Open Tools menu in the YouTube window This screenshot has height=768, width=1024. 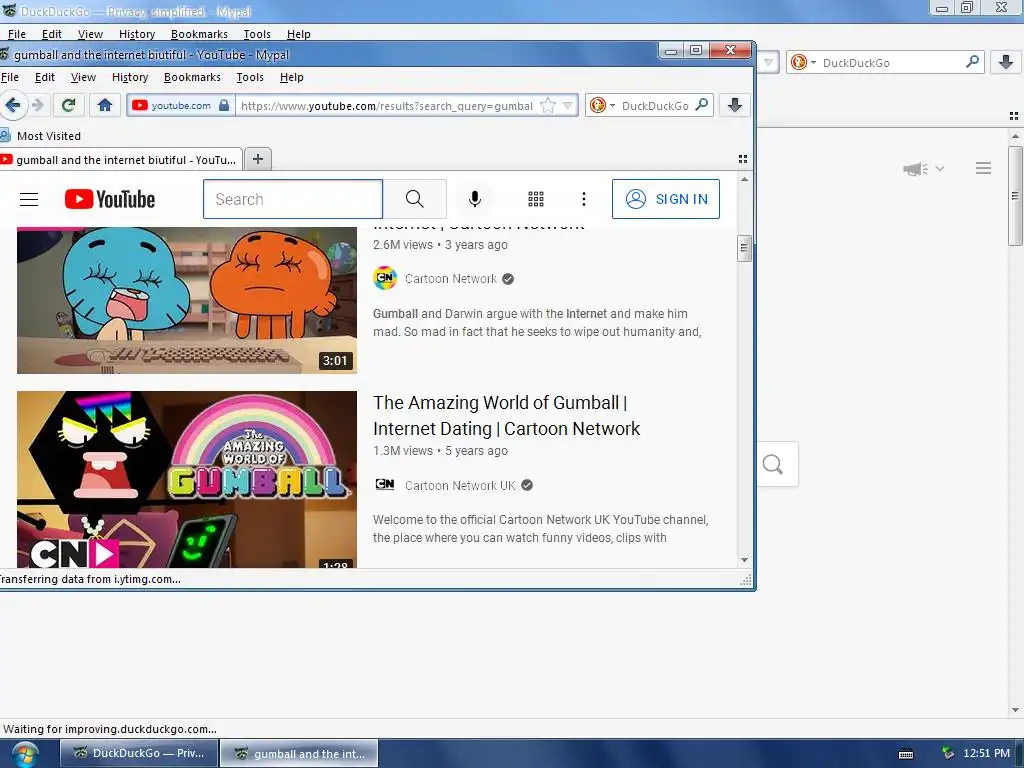coord(250,77)
